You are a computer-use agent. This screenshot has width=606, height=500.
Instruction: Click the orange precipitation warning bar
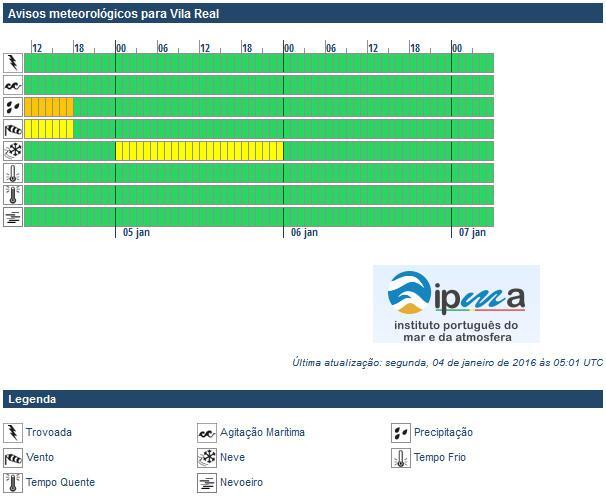click(x=49, y=107)
